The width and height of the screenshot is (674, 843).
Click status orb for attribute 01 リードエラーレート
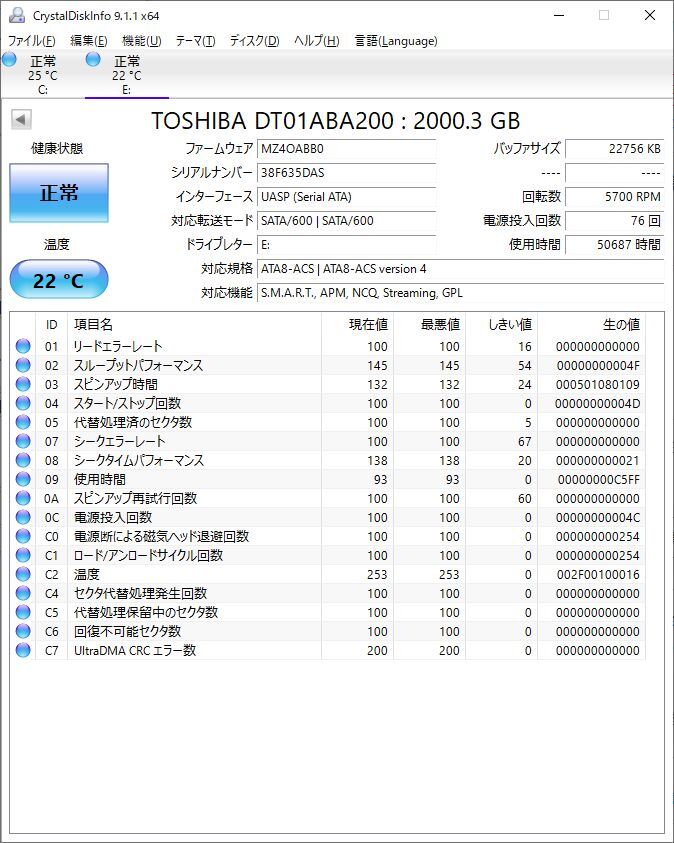tap(23, 346)
